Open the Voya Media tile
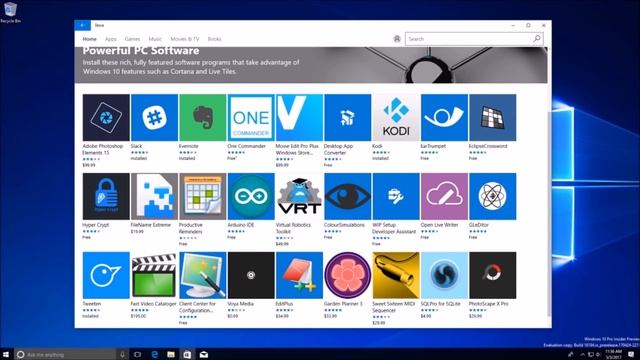The image size is (640, 360). tap(251, 275)
